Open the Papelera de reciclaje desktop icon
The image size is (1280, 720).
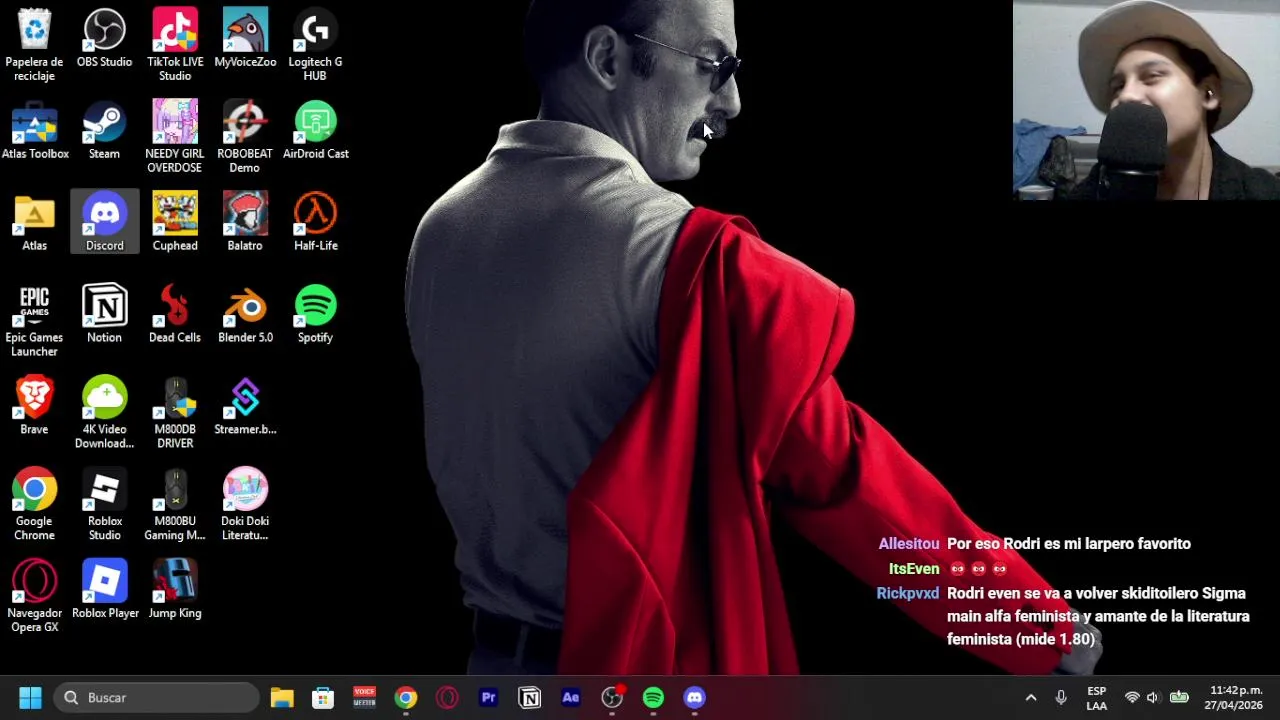(x=34, y=45)
